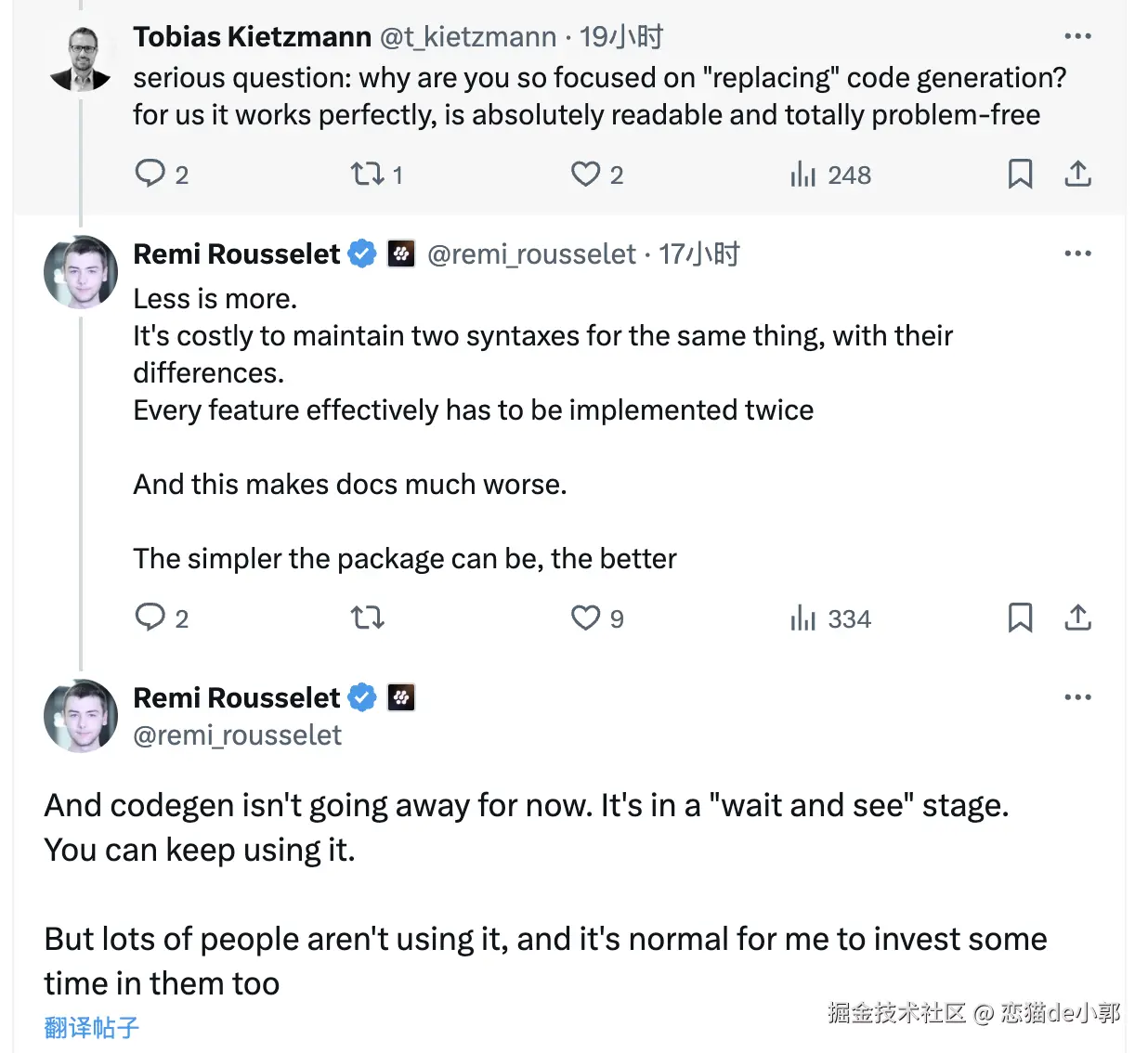Click Remi's affiliation badge on main tweet
Image resolution: width=1148 pixels, height=1053 pixels.
pyautogui.click(x=401, y=697)
